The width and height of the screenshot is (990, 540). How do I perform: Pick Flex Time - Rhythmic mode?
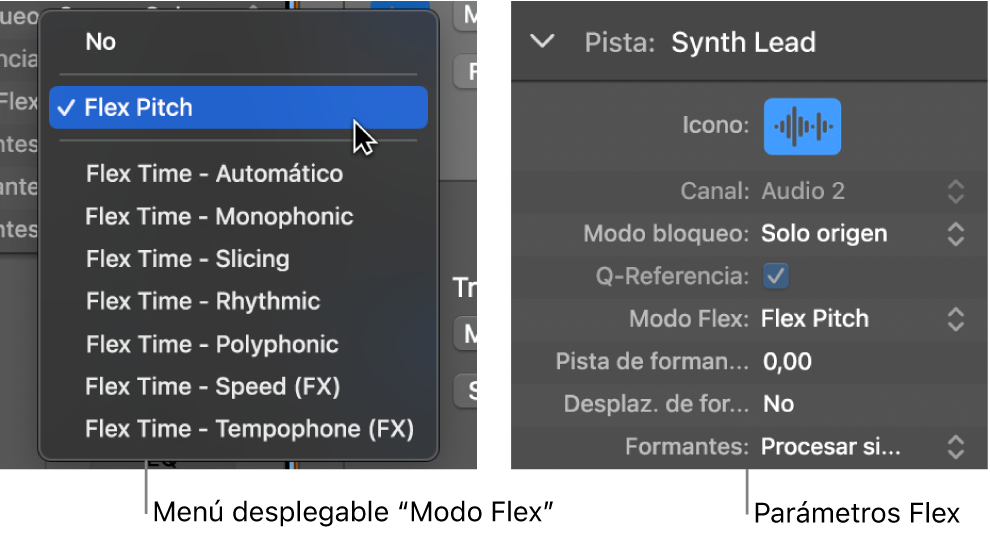click(203, 301)
